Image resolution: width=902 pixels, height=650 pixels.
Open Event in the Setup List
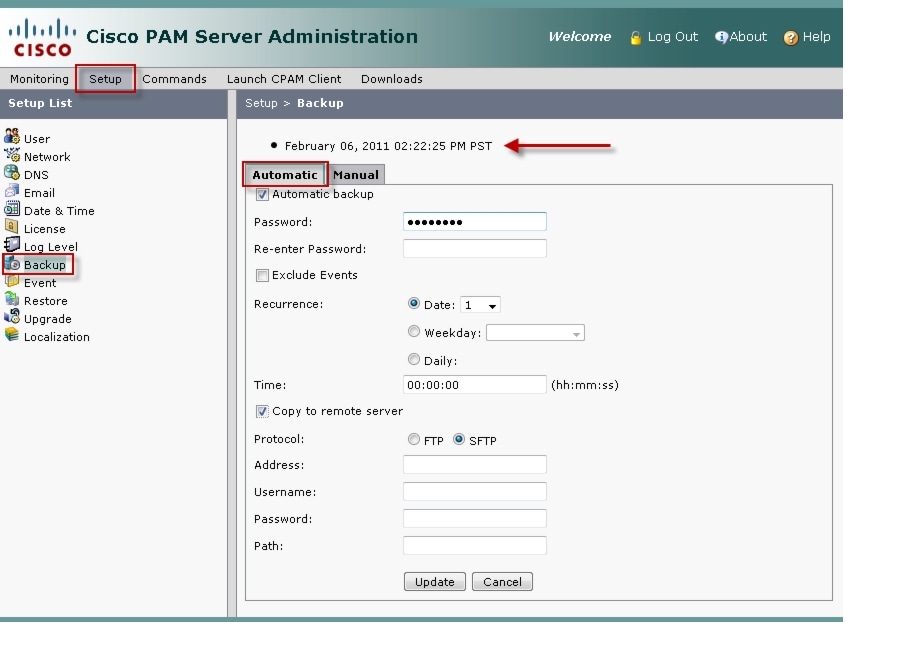tap(40, 283)
